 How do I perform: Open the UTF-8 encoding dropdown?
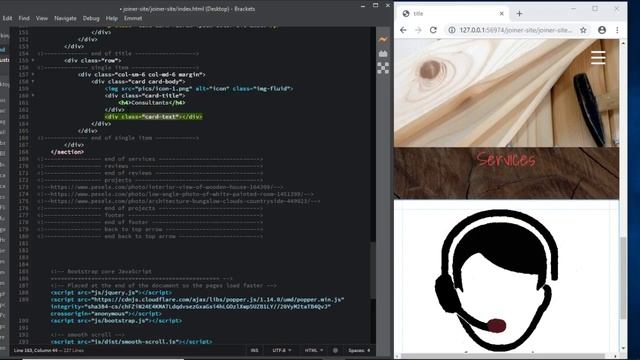click(x=282, y=350)
